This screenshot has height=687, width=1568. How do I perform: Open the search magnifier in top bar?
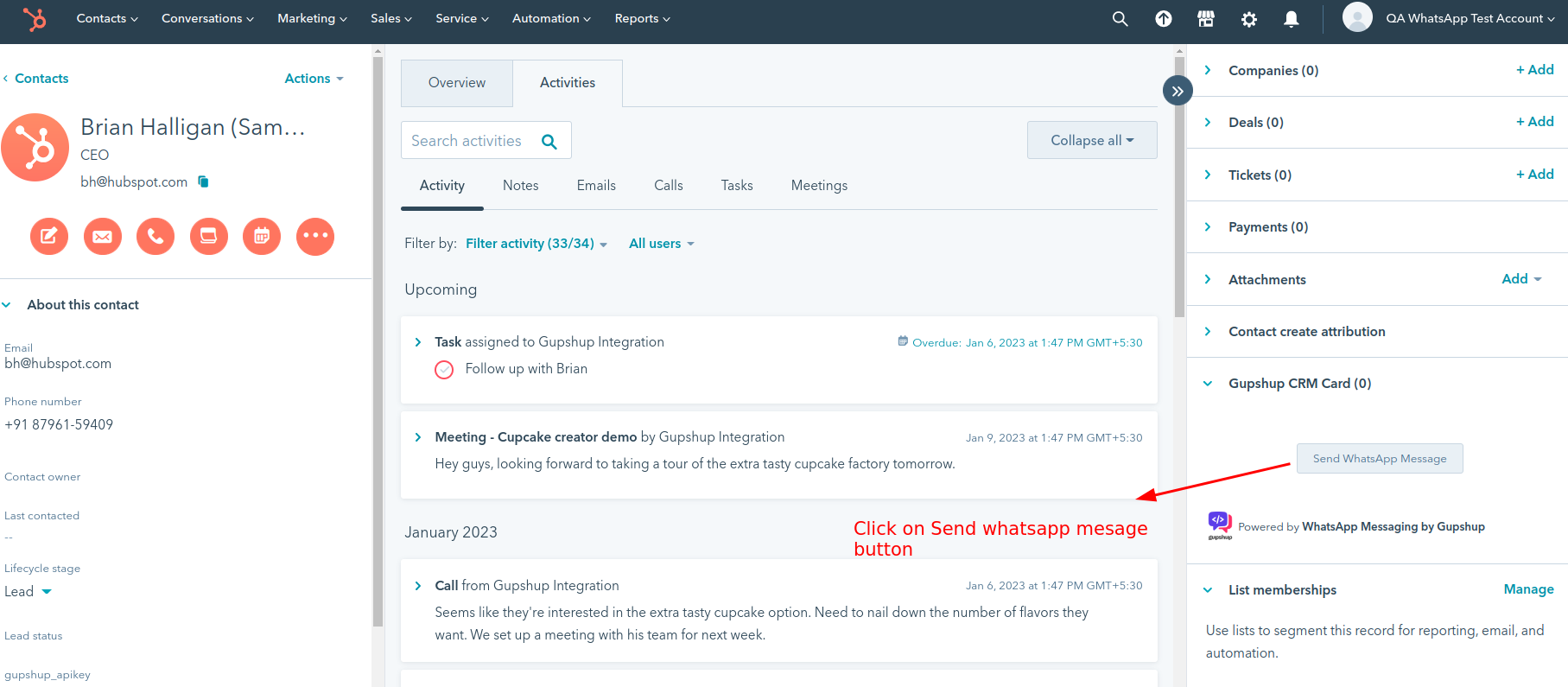tap(1120, 18)
